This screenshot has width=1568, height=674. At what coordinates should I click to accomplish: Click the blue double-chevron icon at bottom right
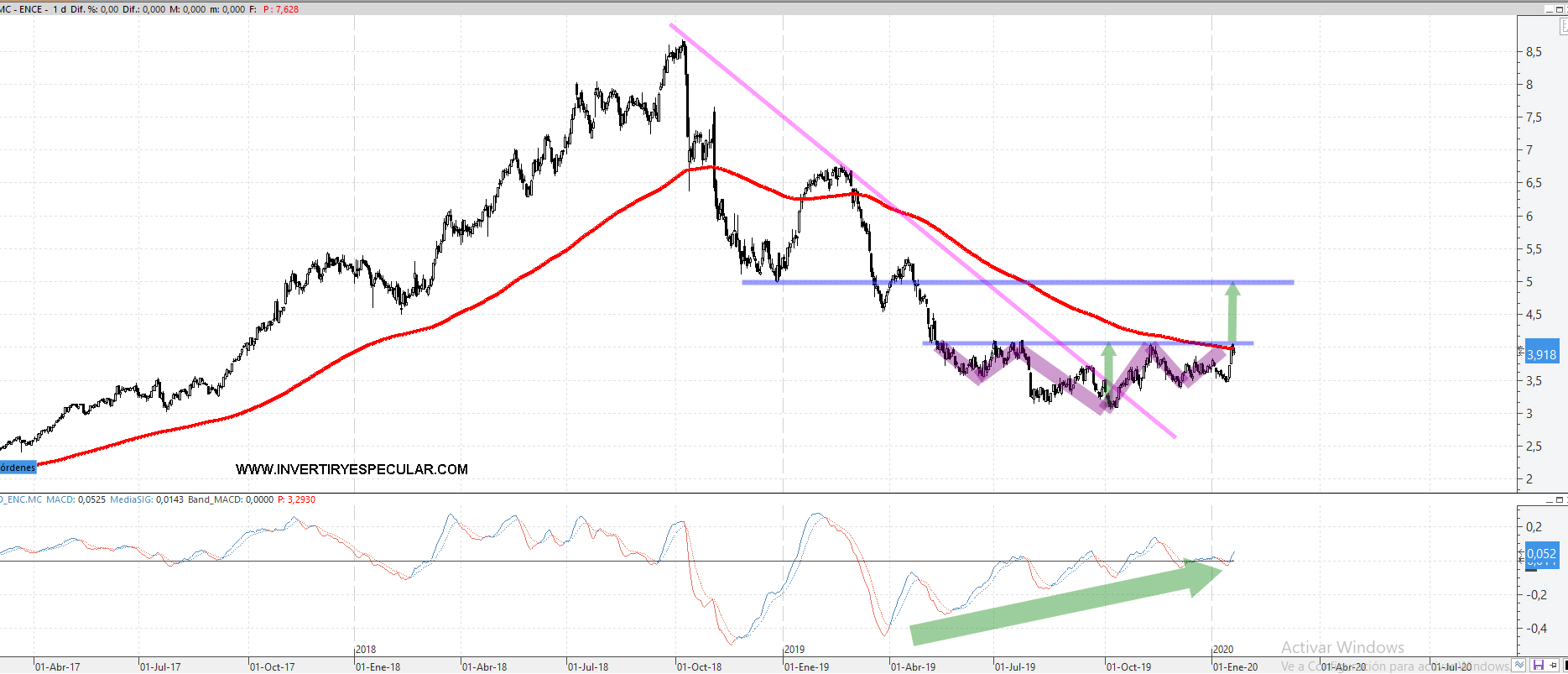click(x=1519, y=665)
